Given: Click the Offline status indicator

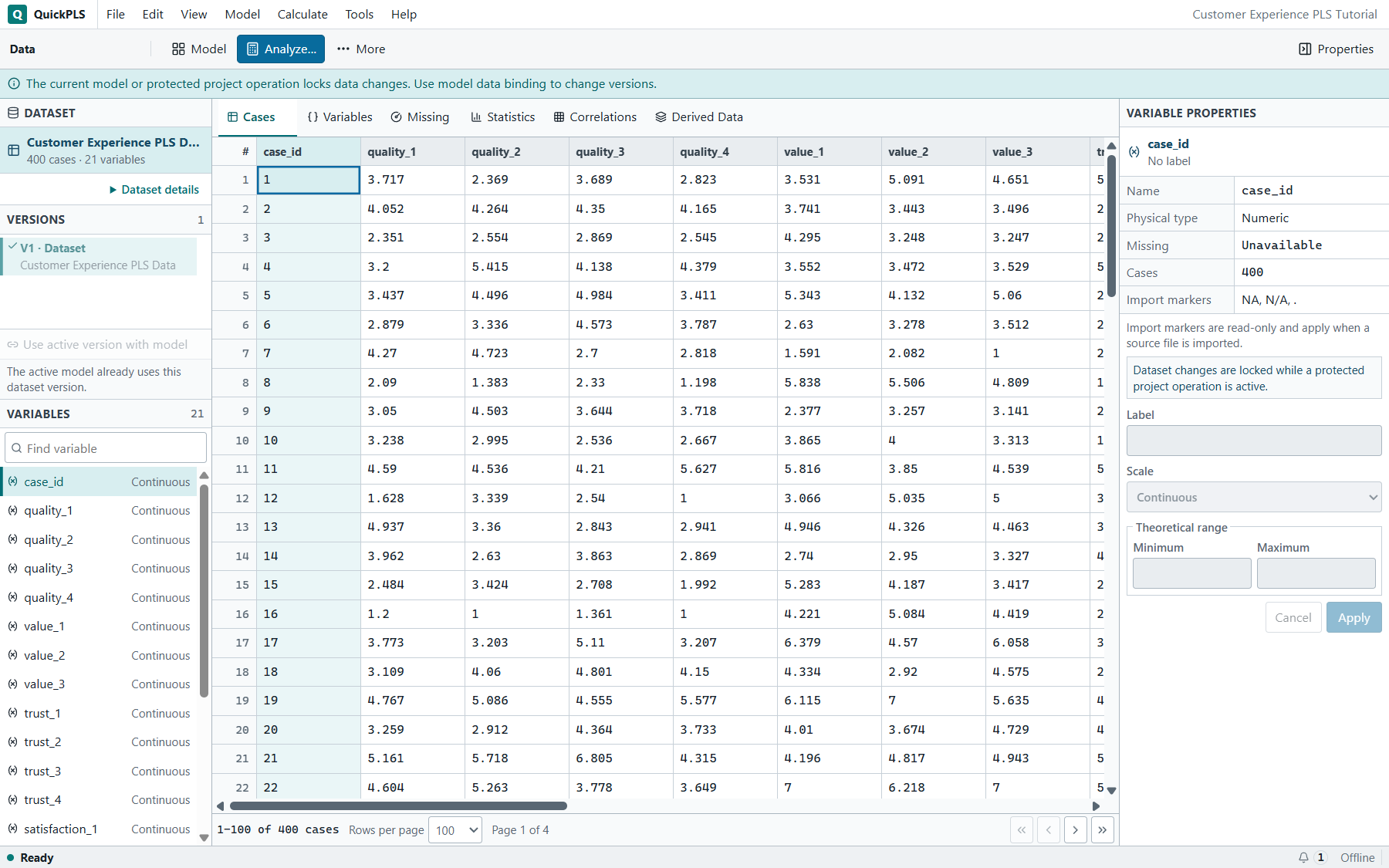Looking at the screenshot, I should point(1357,857).
